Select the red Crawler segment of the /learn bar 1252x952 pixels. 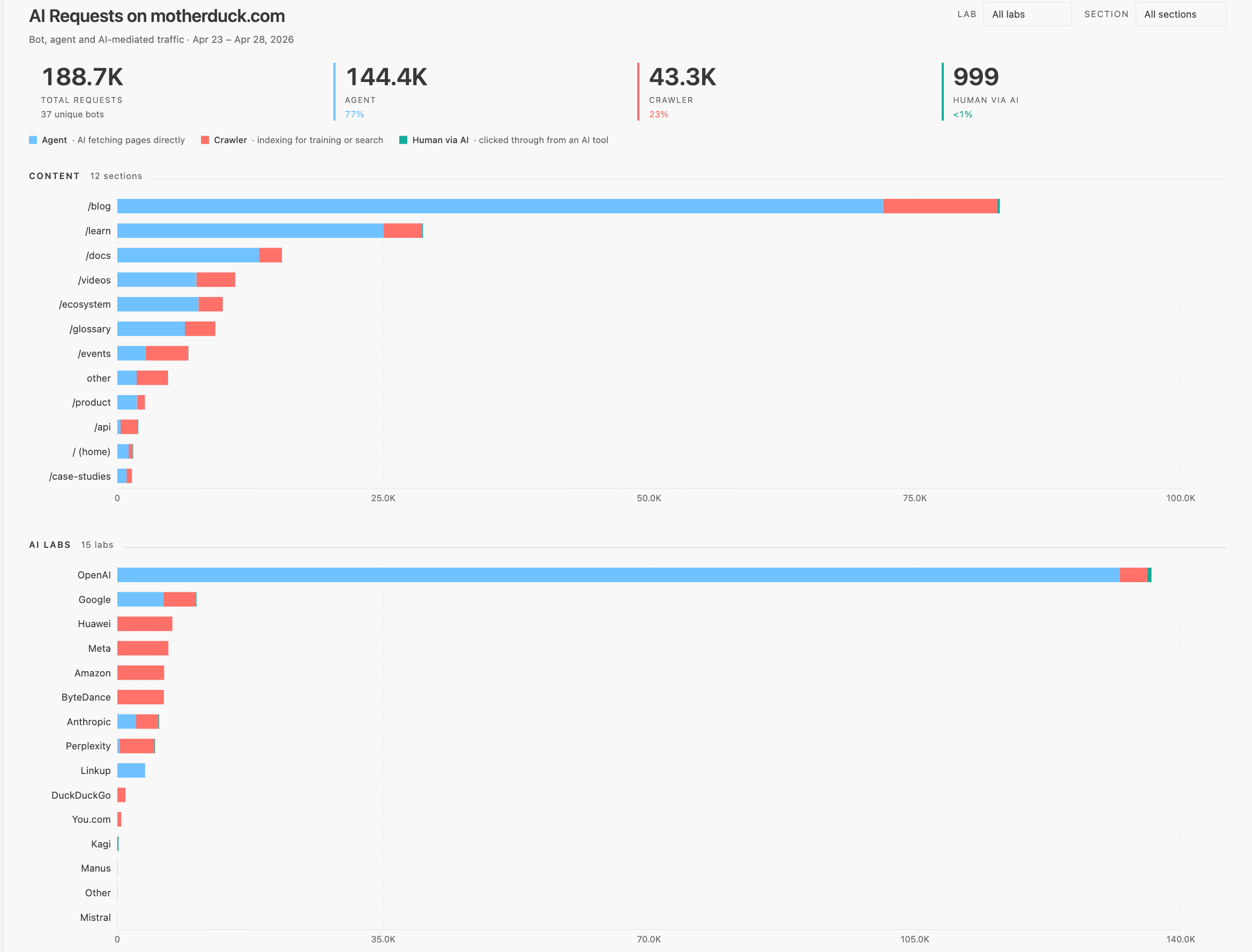pos(403,230)
